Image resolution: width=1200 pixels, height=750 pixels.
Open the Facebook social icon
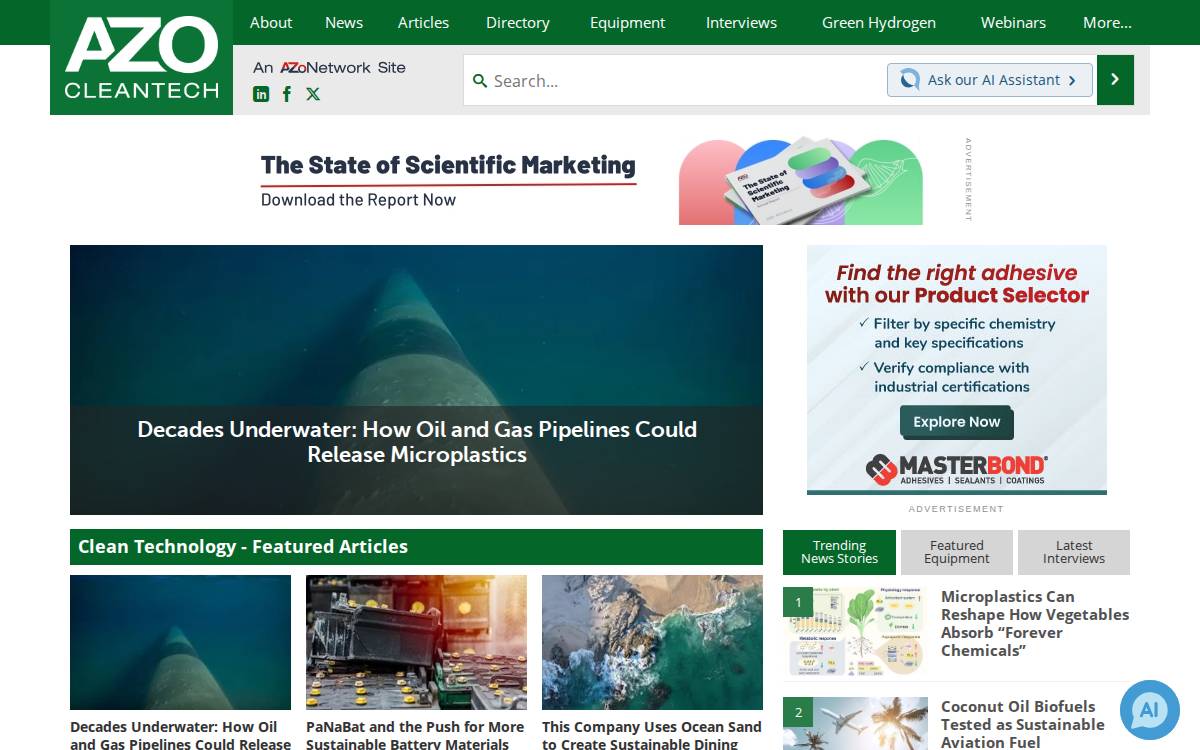[287, 94]
